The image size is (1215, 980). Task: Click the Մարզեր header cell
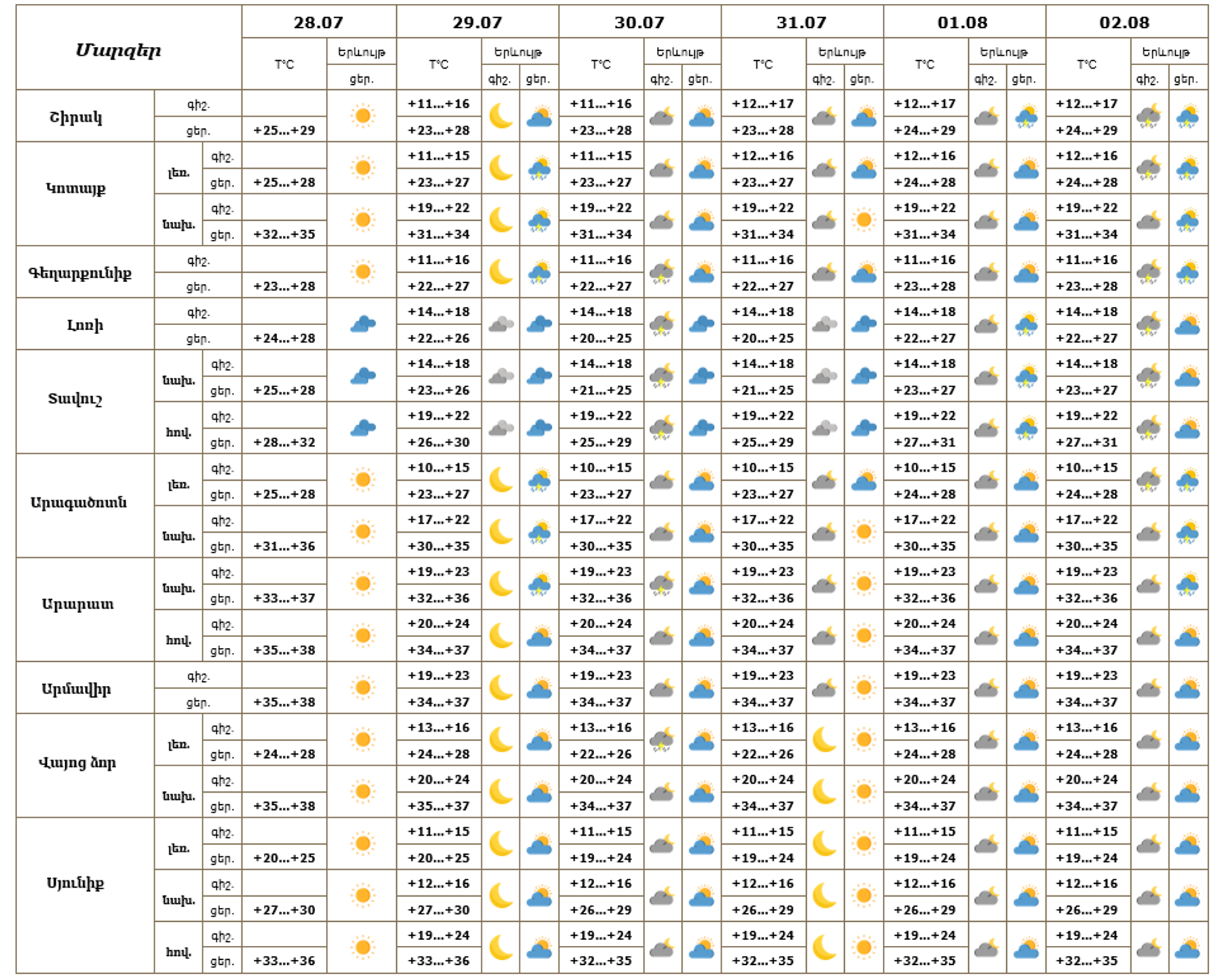click(x=118, y=50)
